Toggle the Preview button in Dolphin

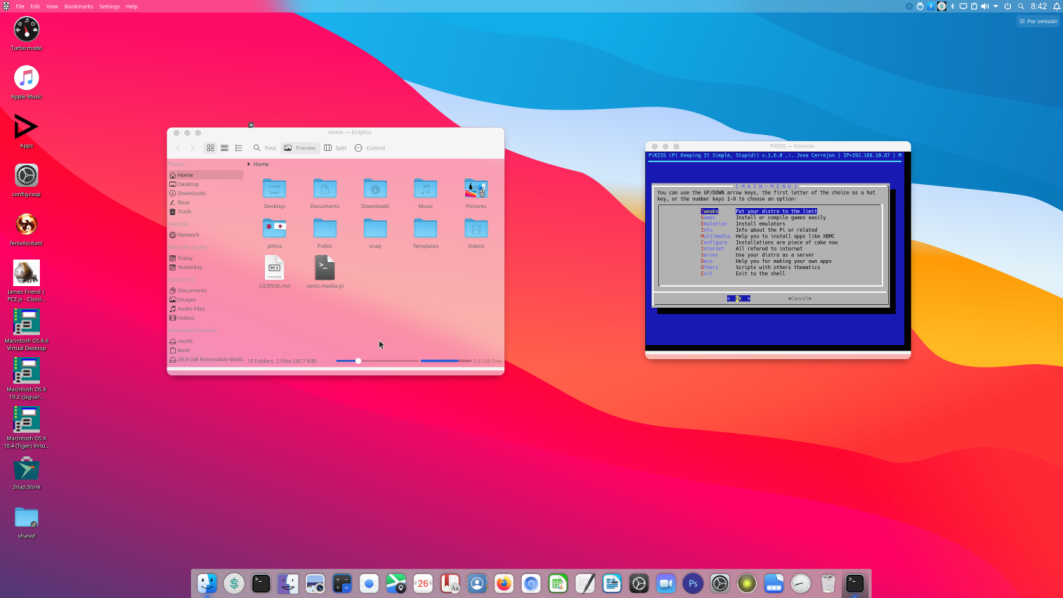(300, 148)
